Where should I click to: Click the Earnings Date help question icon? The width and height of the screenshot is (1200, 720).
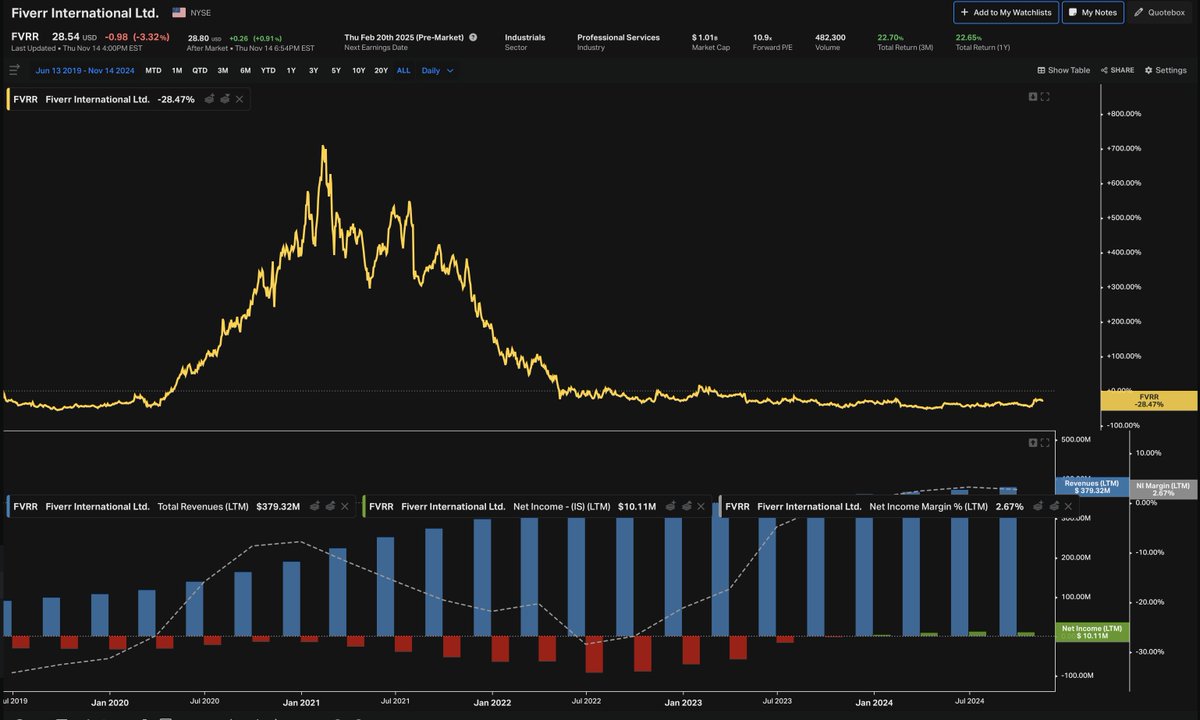coord(473,37)
